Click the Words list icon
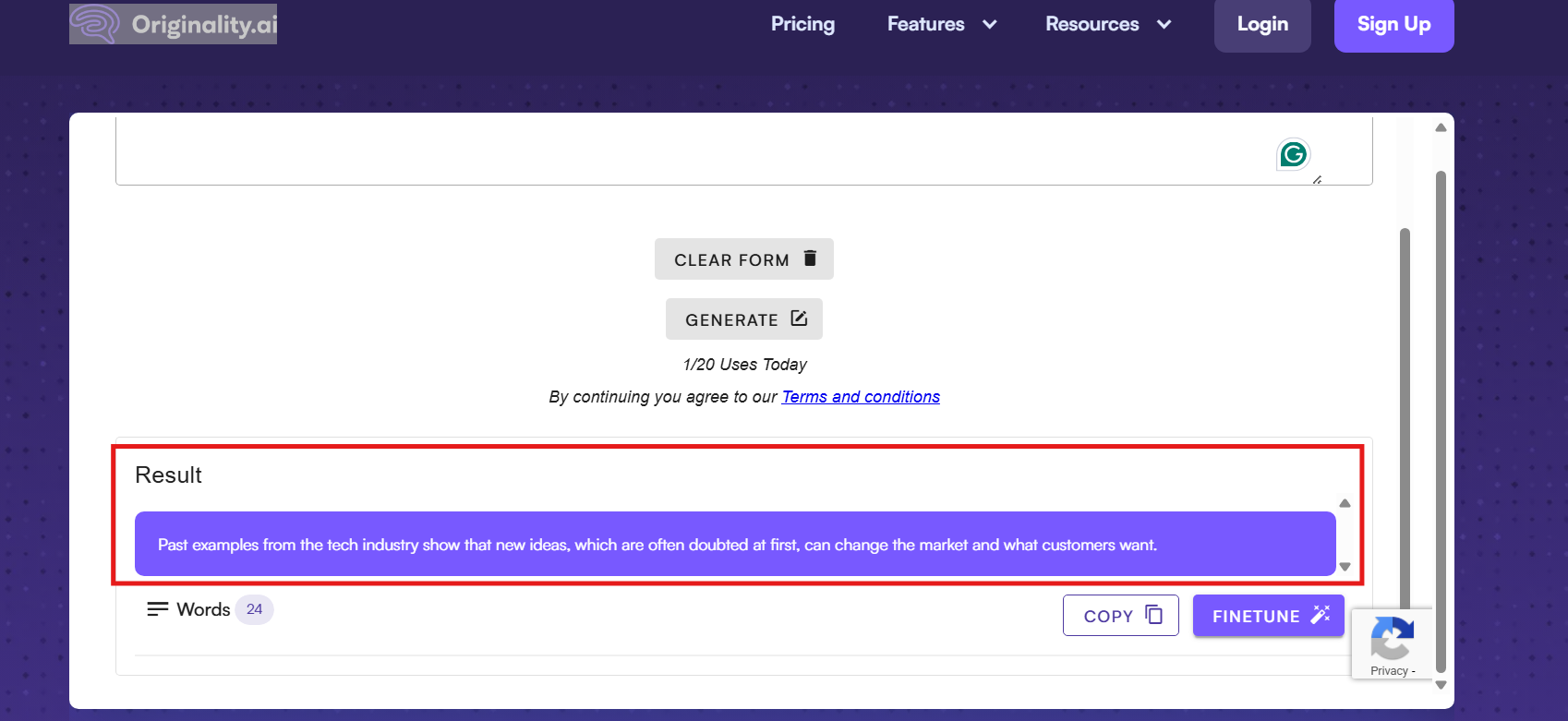Screen dimensions: 1568x721 click(158, 609)
